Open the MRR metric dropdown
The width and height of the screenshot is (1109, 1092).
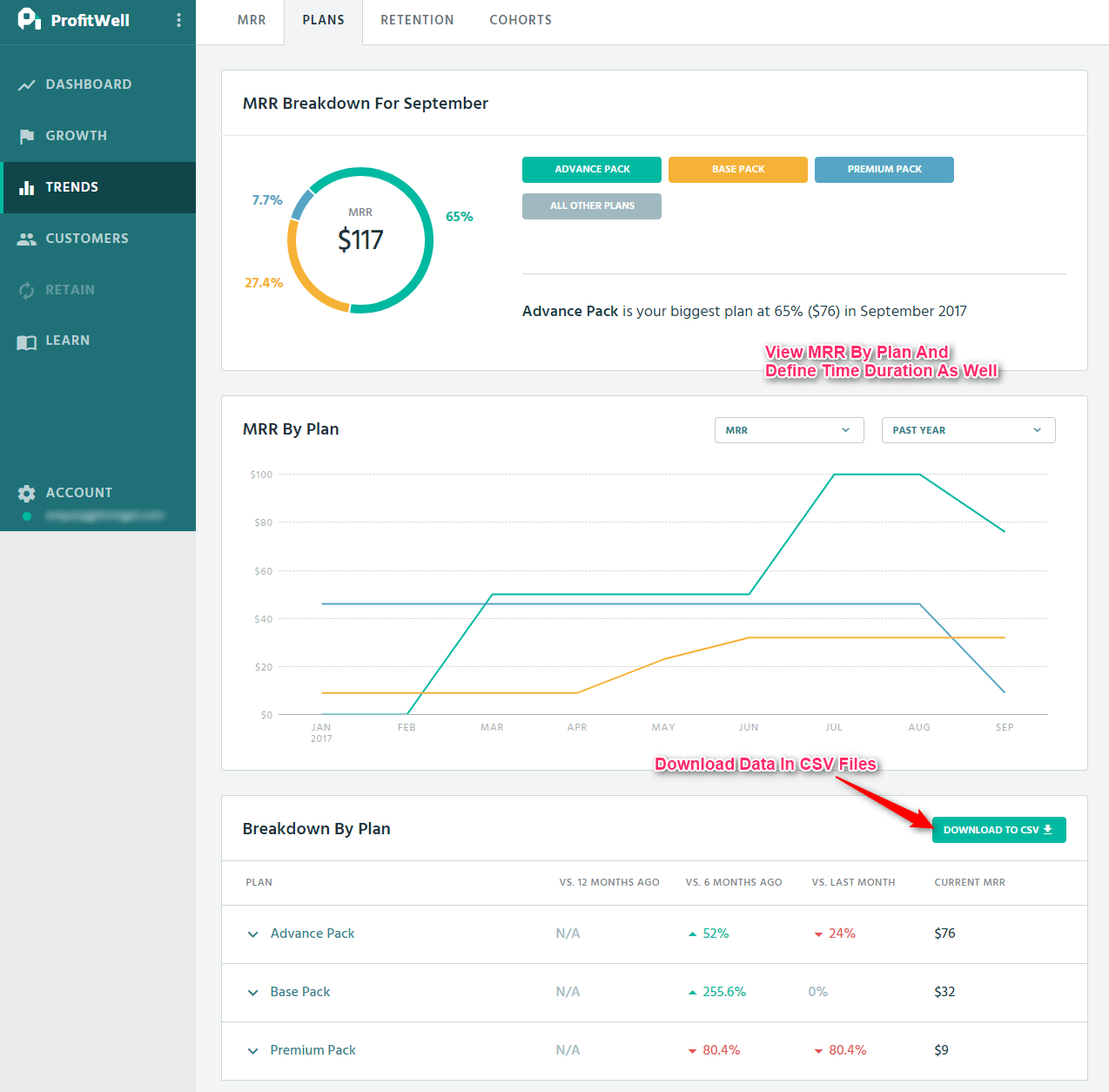[x=790, y=430]
